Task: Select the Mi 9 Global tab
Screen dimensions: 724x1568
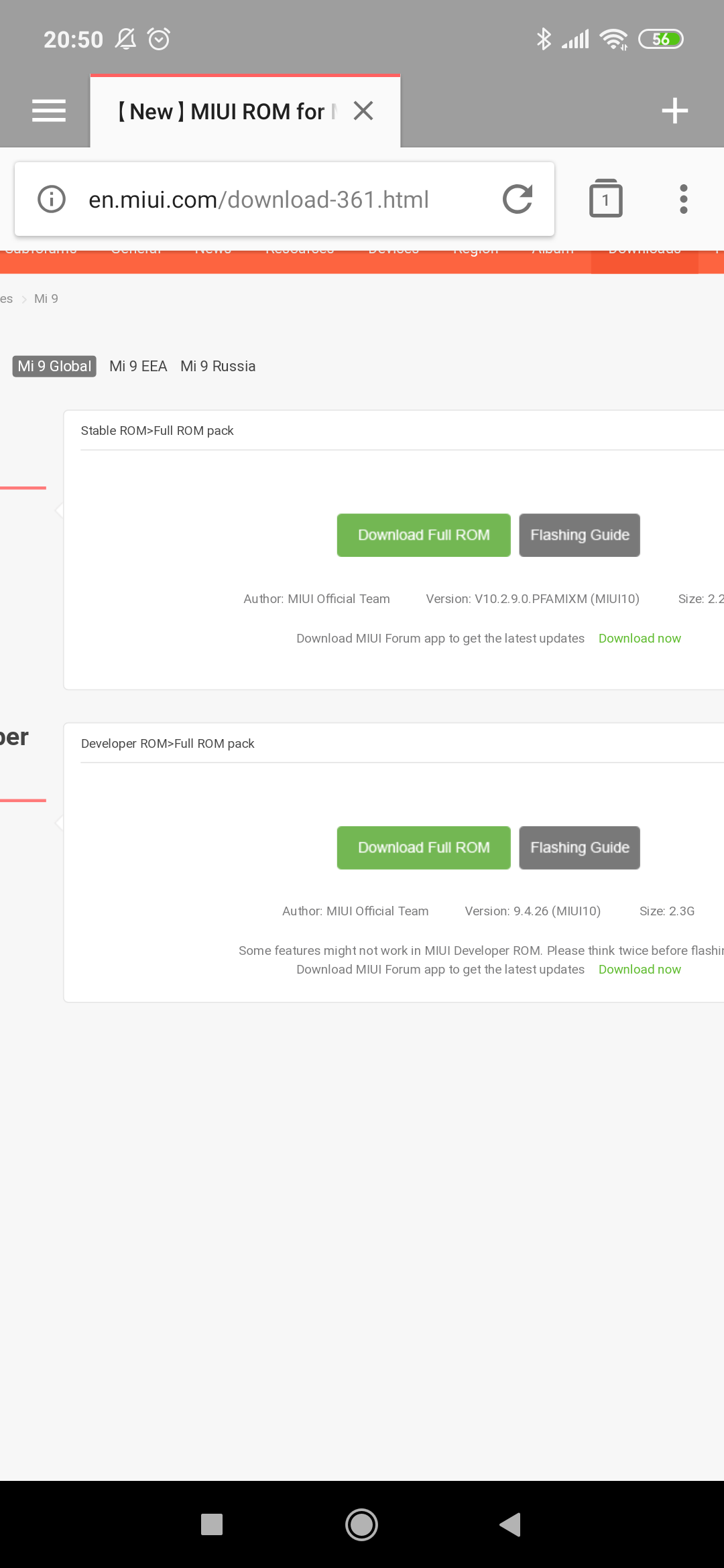Action: point(54,366)
